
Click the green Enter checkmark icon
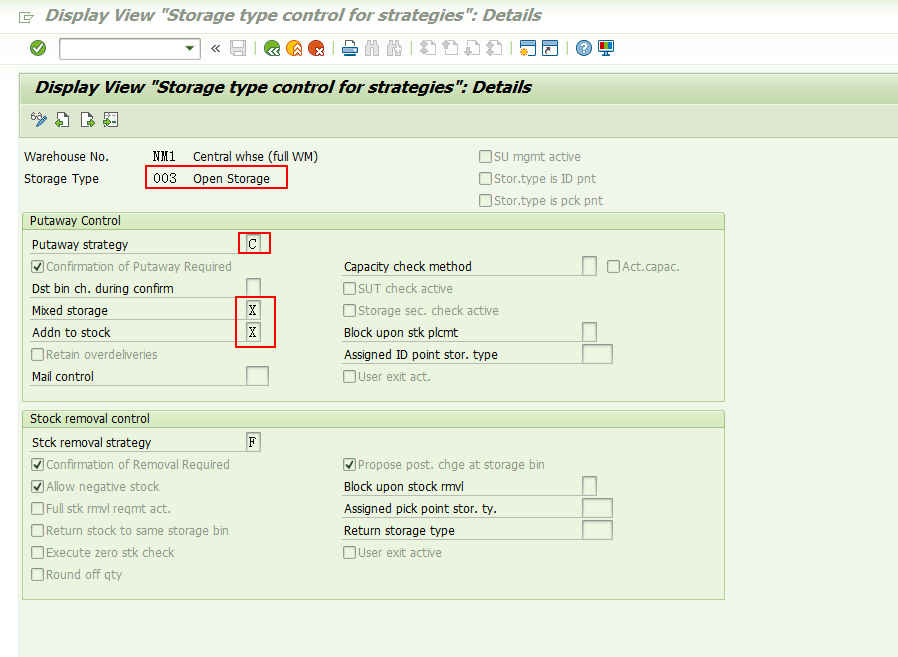coord(38,48)
